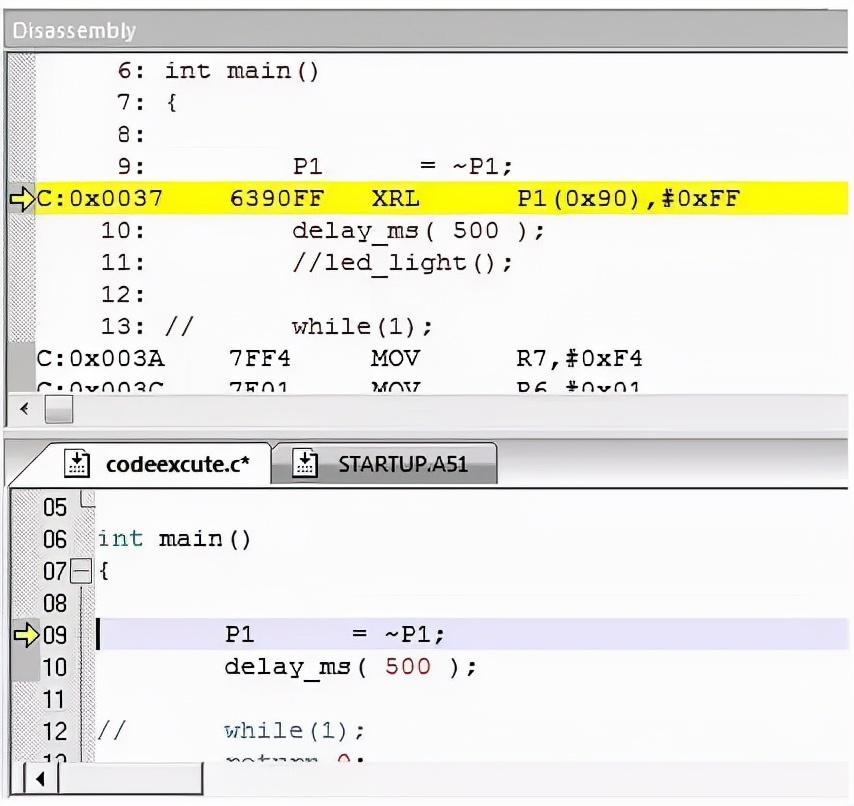Click the file icon on STARTUP.A51 tab
The height and width of the screenshot is (806, 854).
click(x=307, y=464)
